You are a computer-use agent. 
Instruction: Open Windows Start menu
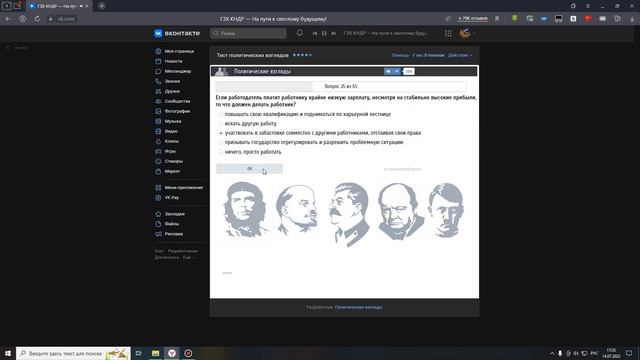[8, 353]
